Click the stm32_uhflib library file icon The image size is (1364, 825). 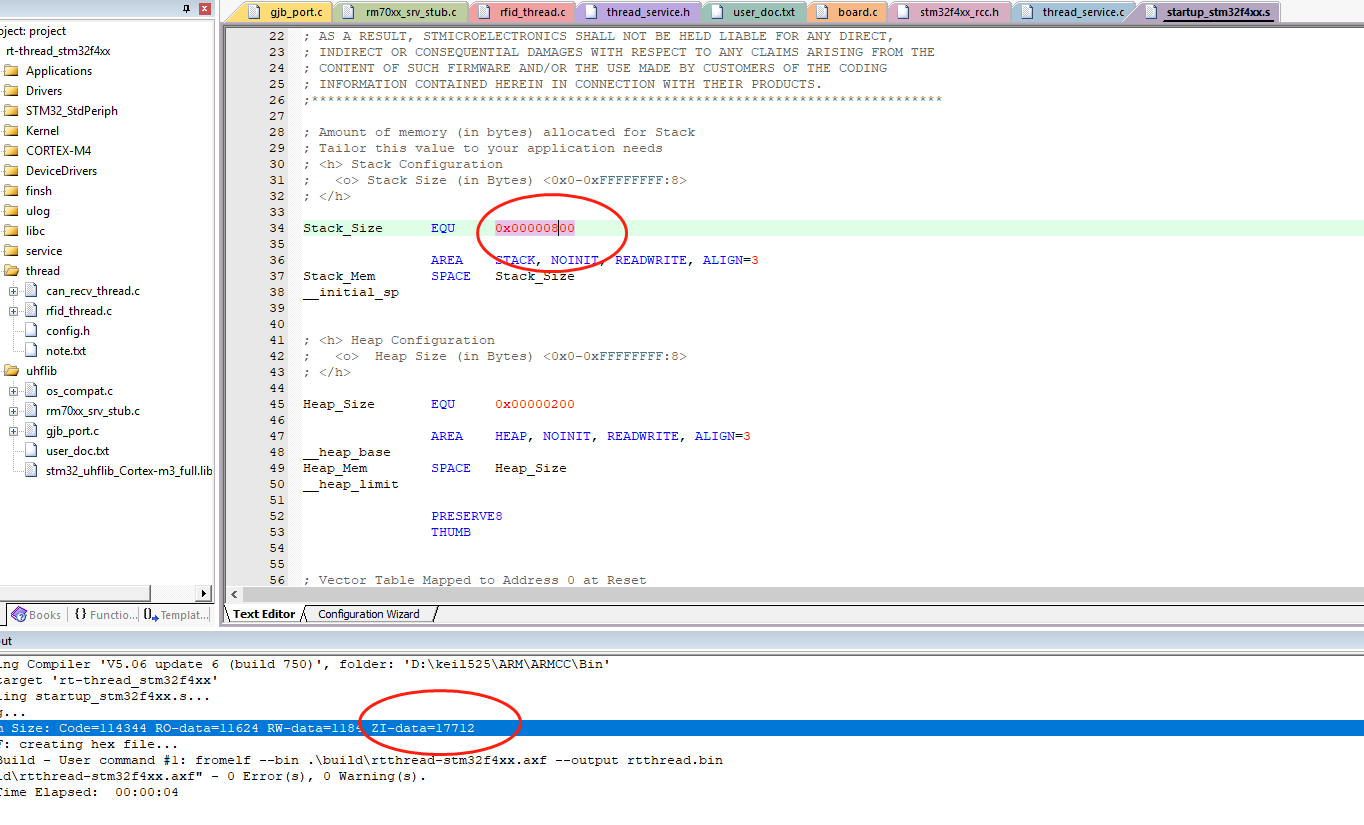pyautogui.click(x=32, y=471)
